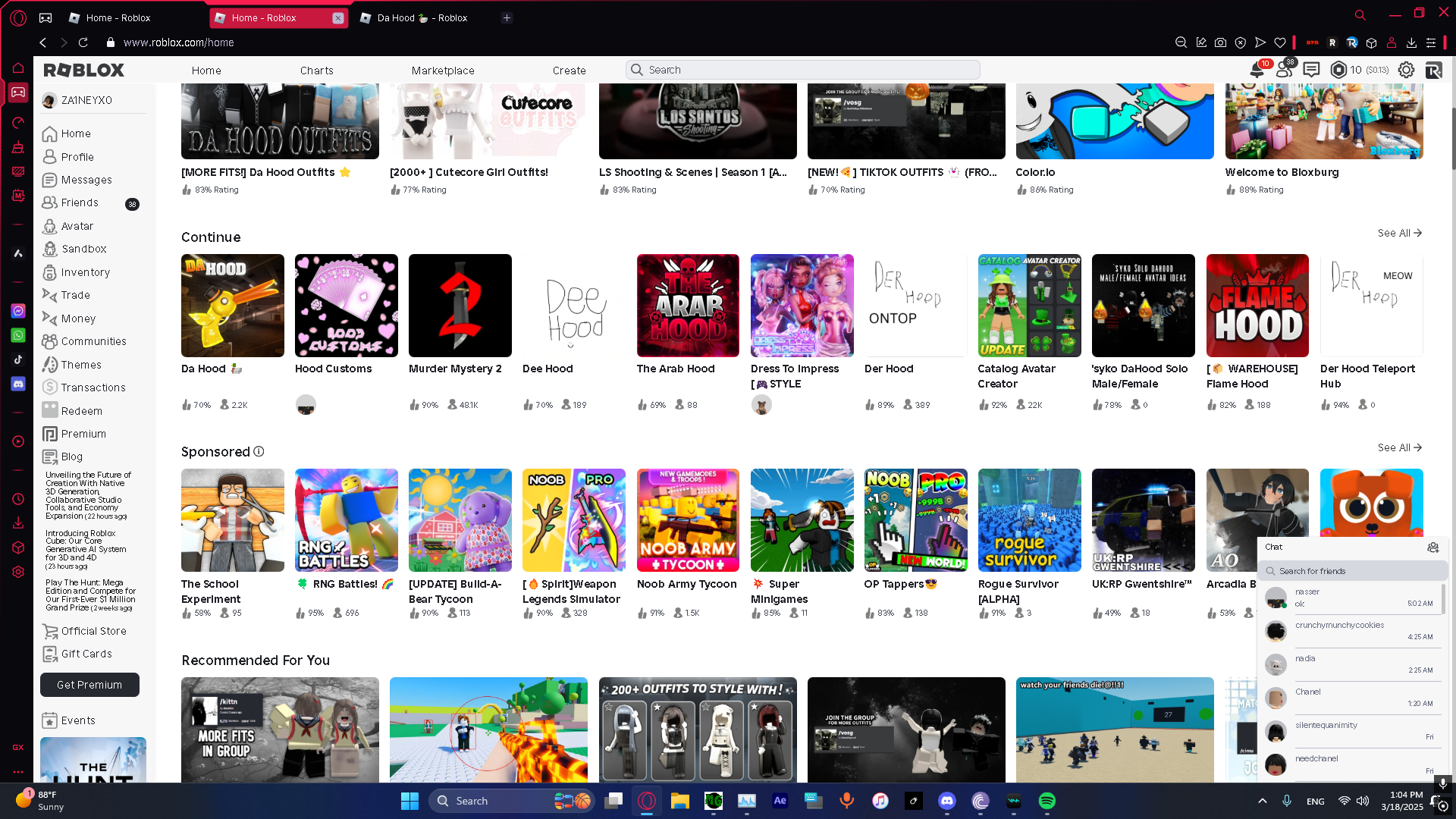Open WhatsApp in the Opera sidebar
The height and width of the screenshot is (819, 1456).
click(18, 335)
